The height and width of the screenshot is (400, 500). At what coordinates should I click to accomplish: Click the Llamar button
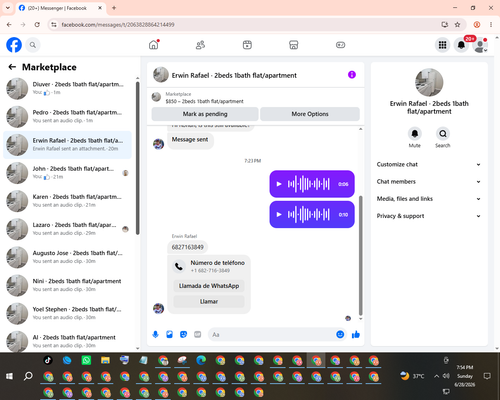tap(209, 301)
